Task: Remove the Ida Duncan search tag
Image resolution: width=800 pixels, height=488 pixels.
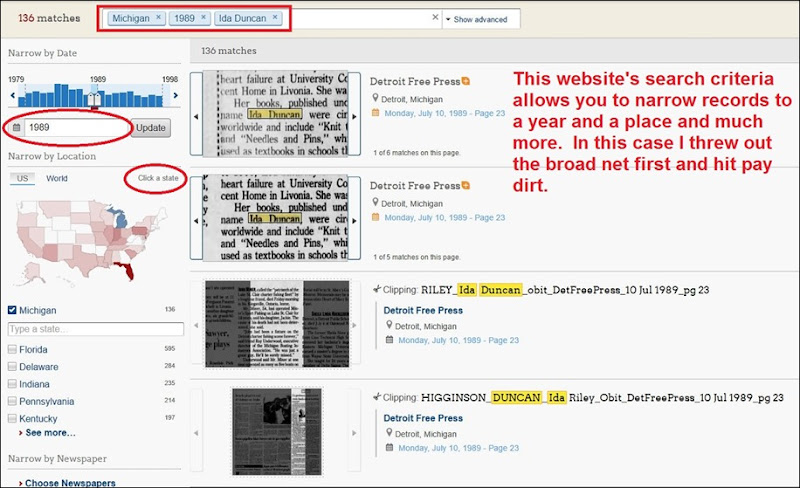Action: point(274,17)
